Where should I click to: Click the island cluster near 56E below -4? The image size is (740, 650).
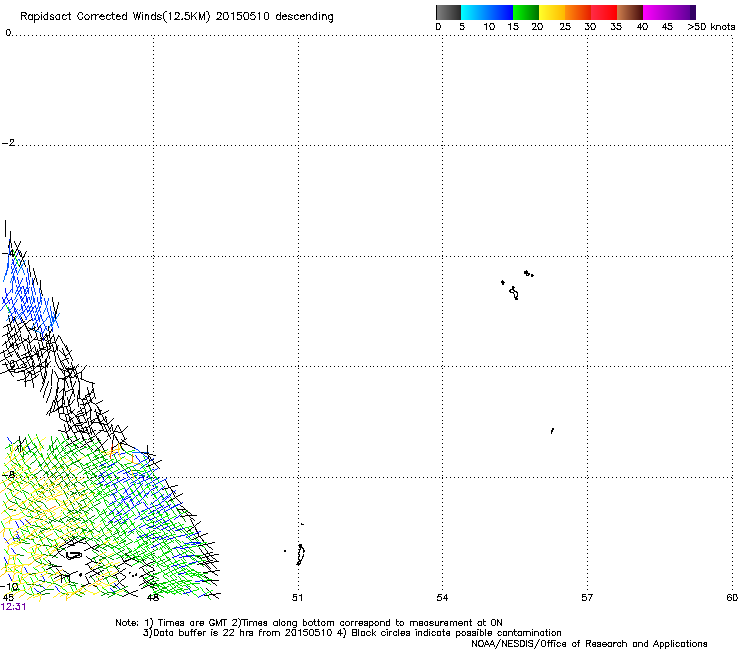click(529, 273)
